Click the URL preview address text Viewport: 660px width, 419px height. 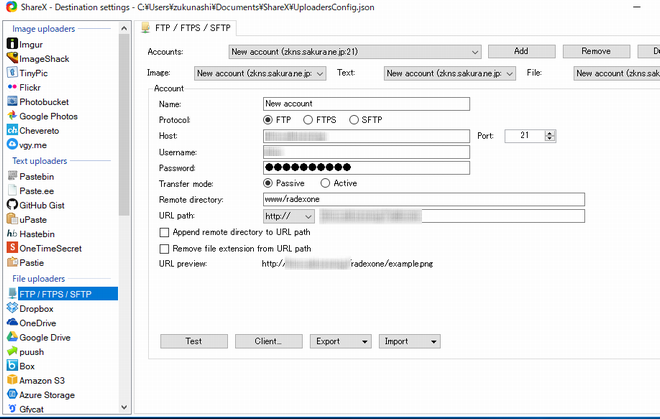[347, 264]
